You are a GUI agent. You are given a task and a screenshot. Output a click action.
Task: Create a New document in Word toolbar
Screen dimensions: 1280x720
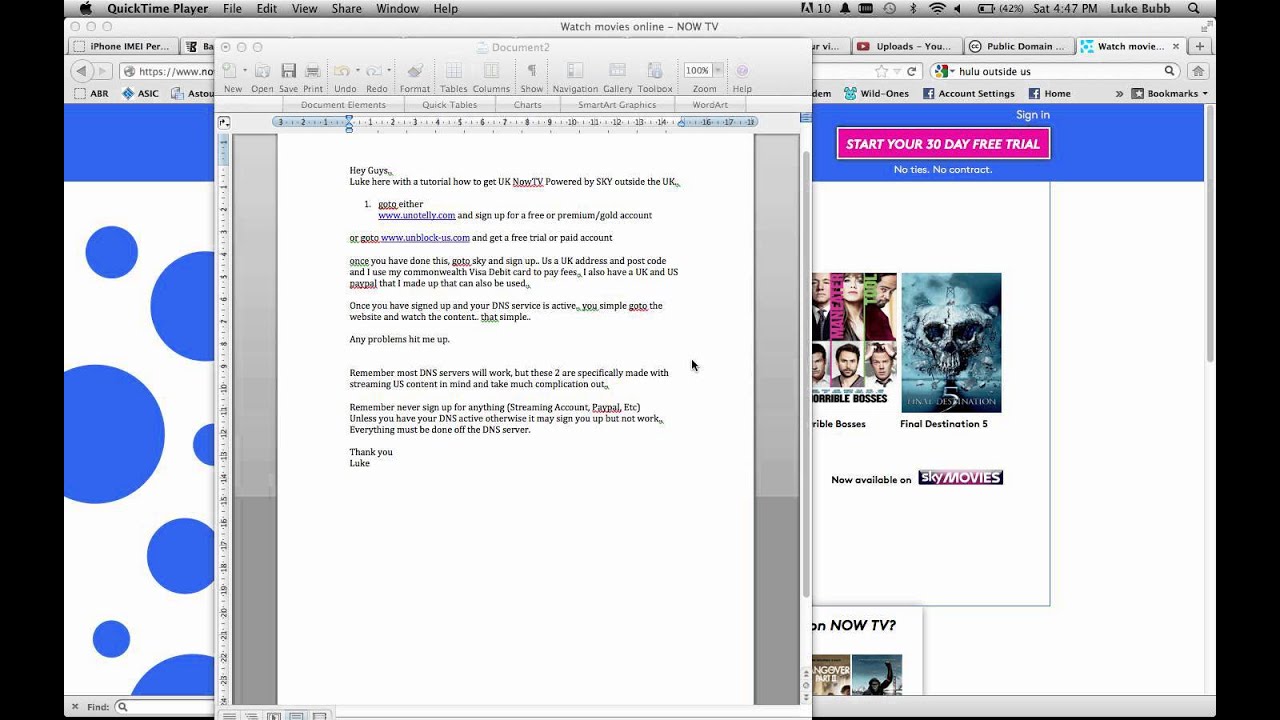230,71
